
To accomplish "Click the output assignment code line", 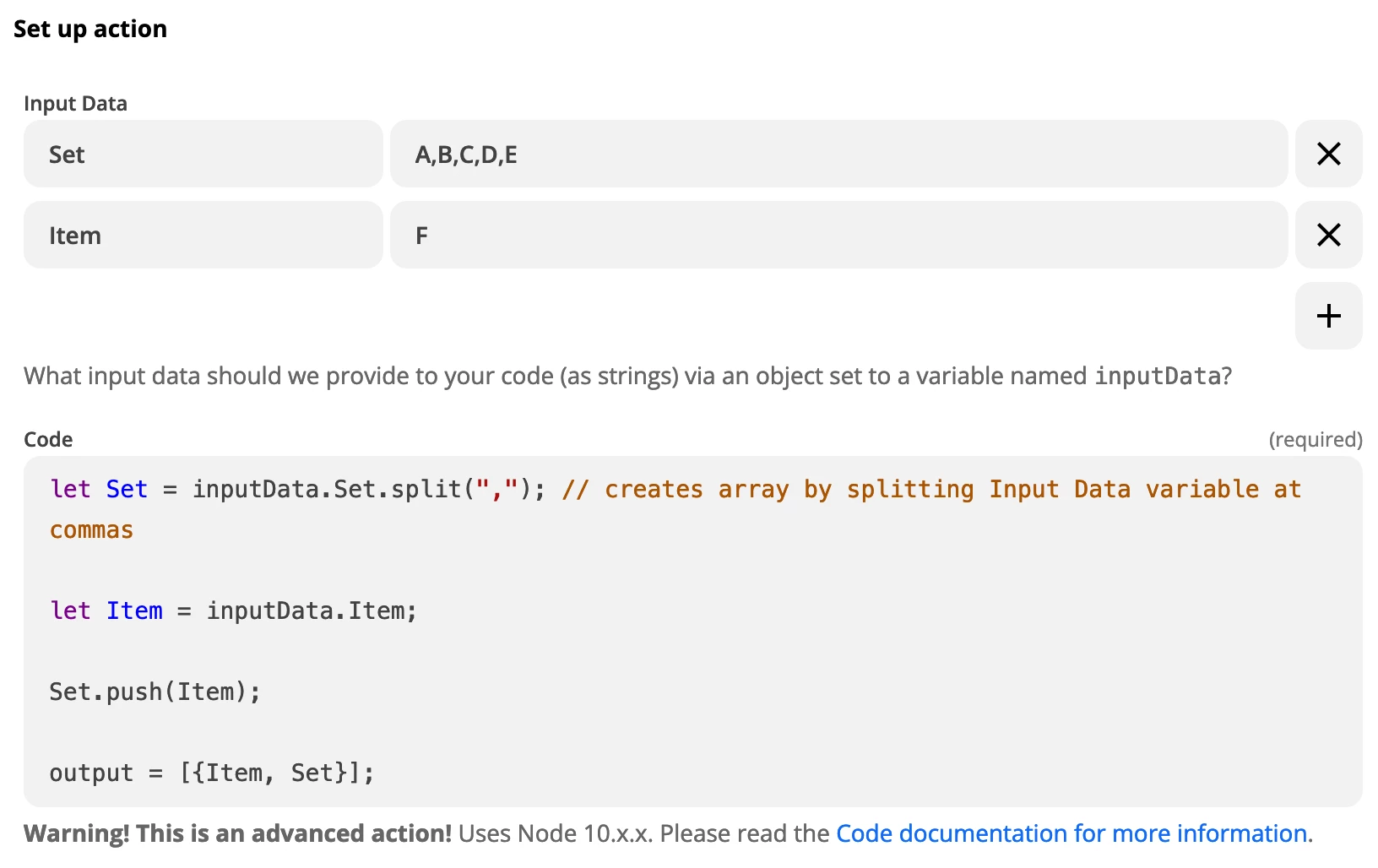I will (211, 773).
